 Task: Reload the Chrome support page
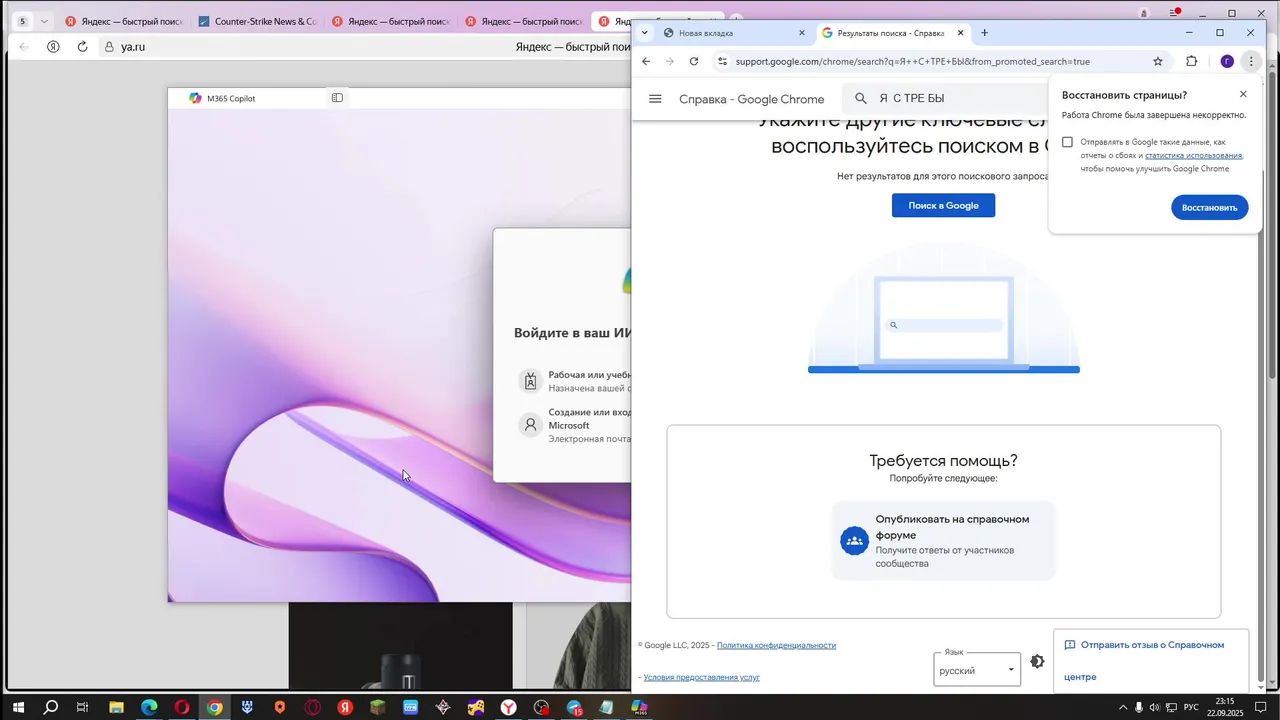[x=694, y=61]
